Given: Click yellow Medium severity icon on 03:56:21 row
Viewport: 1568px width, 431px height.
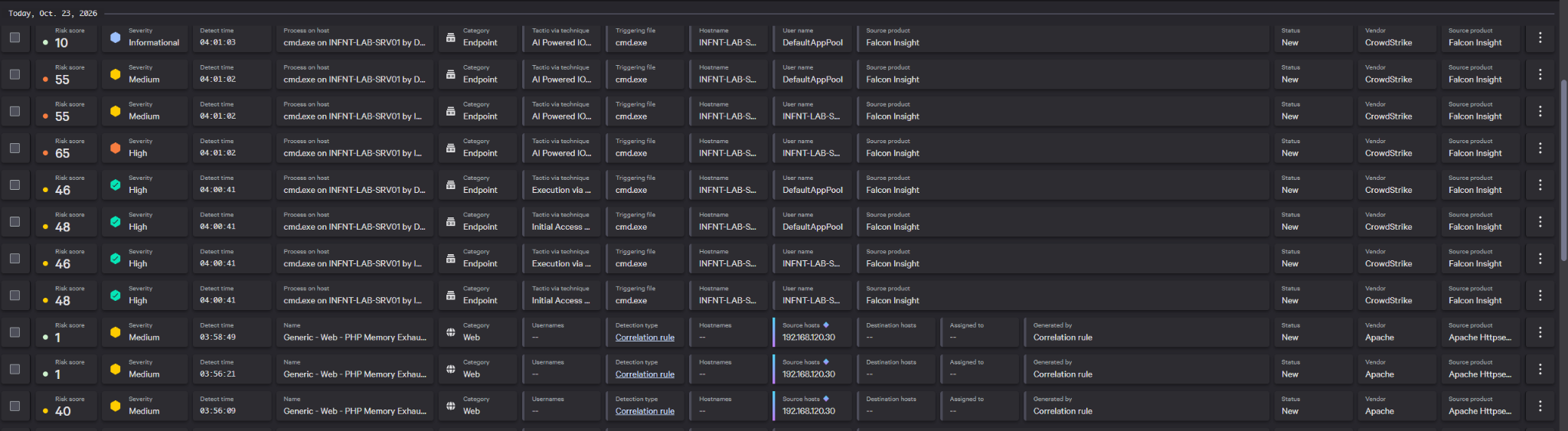Looking at the screenshot, I should (115, 369).
